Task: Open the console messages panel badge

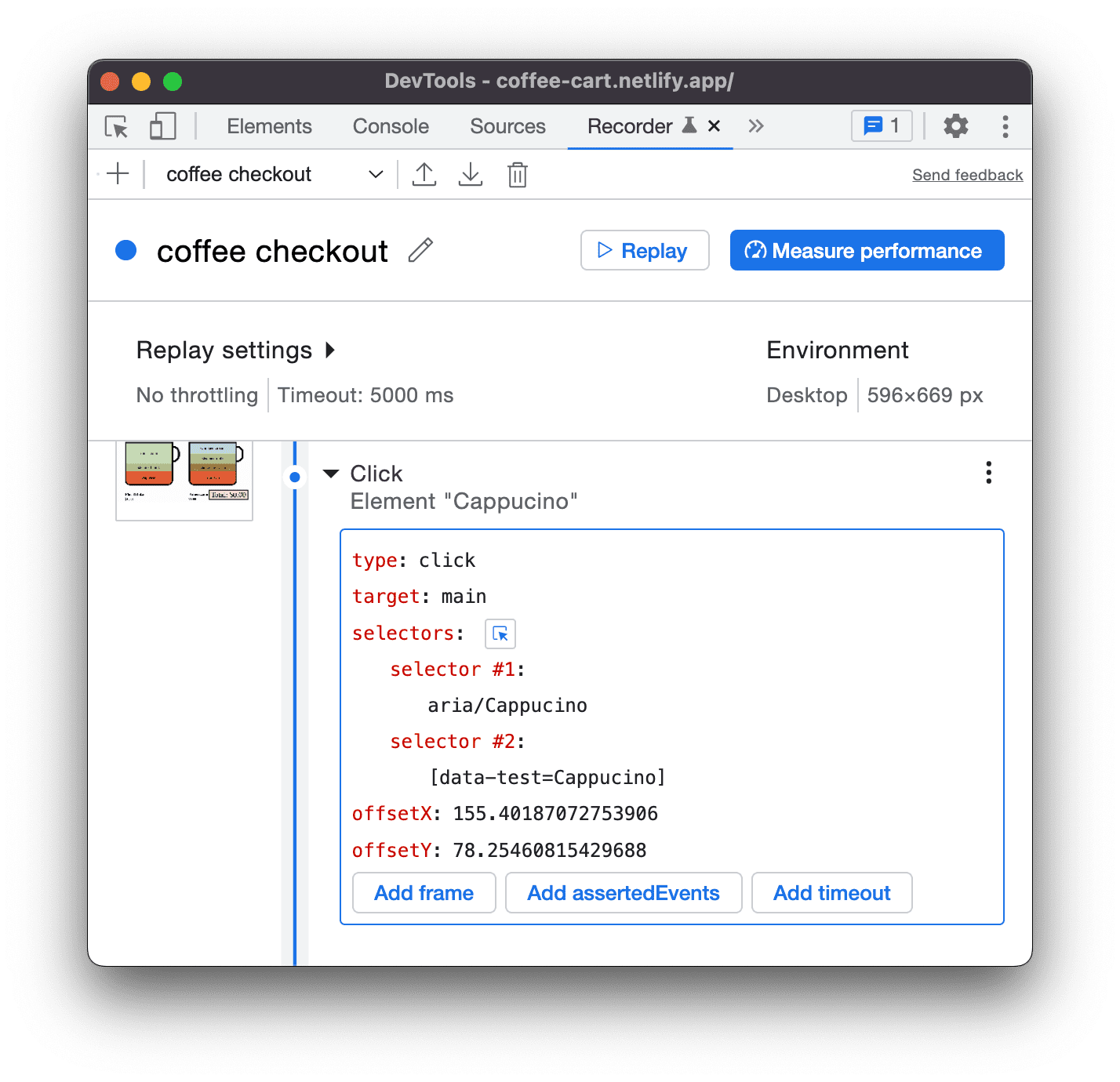Action: coord(880,125)
